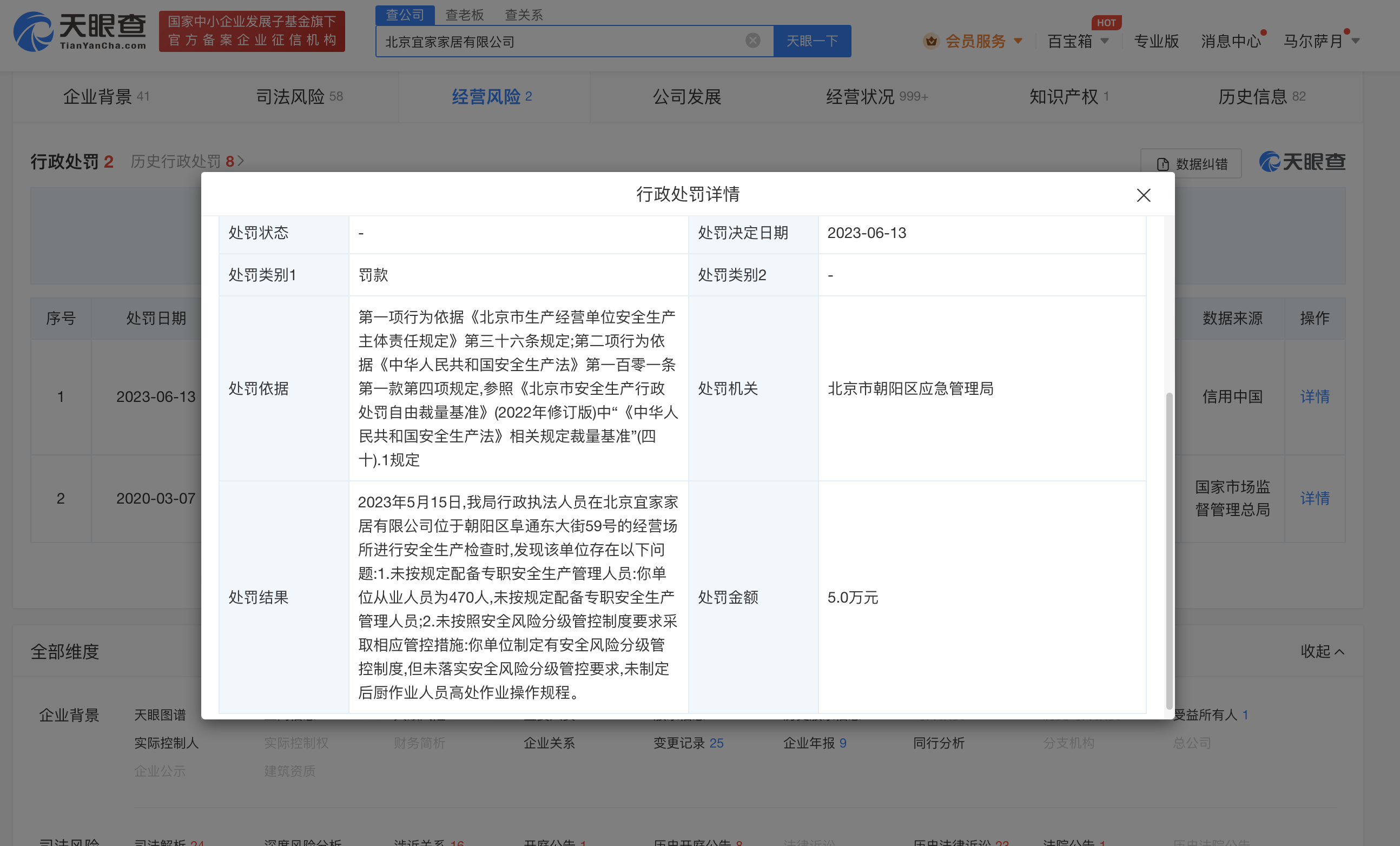Click the 数据来源 column header

coord(1232,318)
